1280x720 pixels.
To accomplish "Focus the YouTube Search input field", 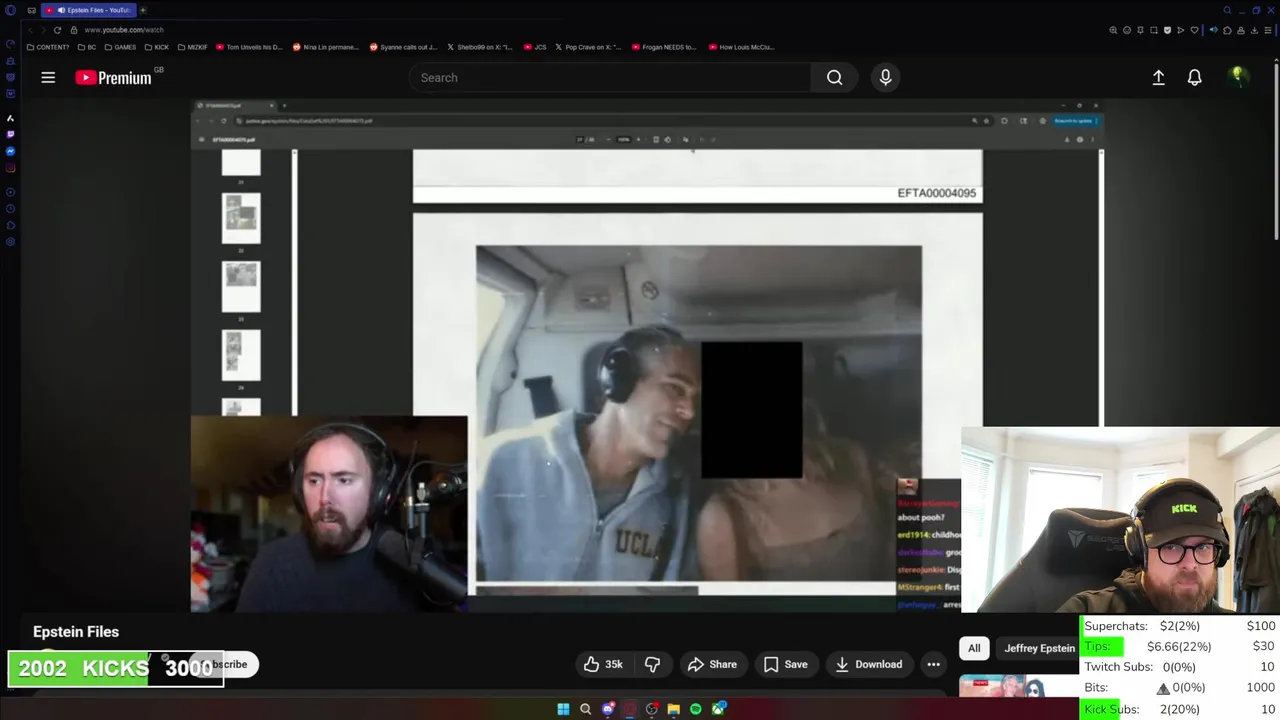I will click(x=610, y=77).
